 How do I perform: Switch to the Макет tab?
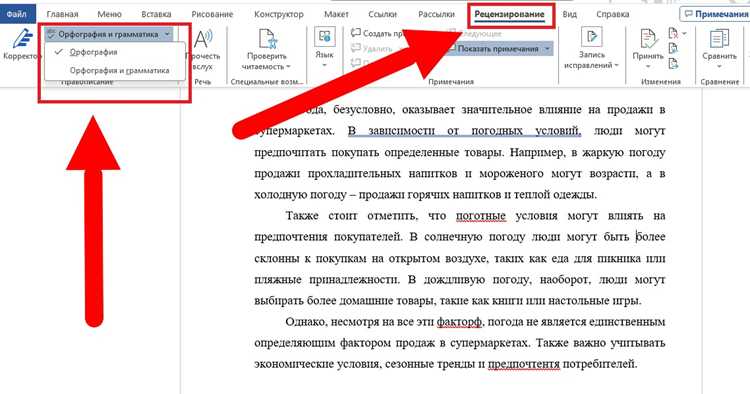336,14
